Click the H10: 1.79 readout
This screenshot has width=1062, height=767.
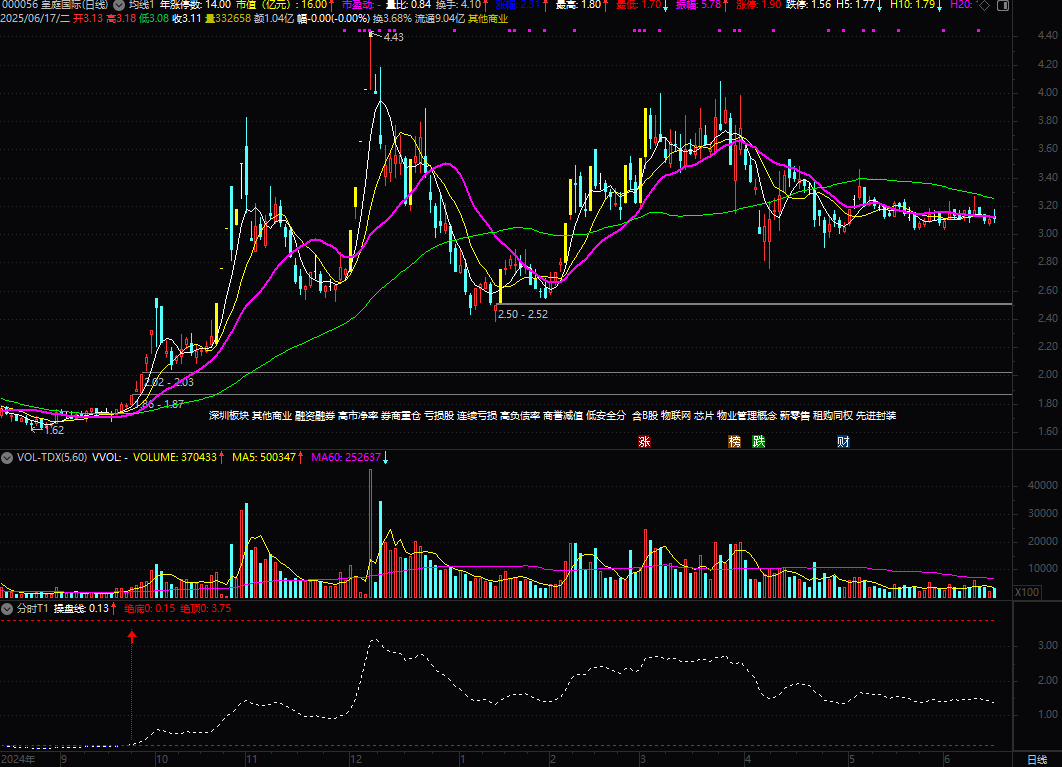coord(912,5)
